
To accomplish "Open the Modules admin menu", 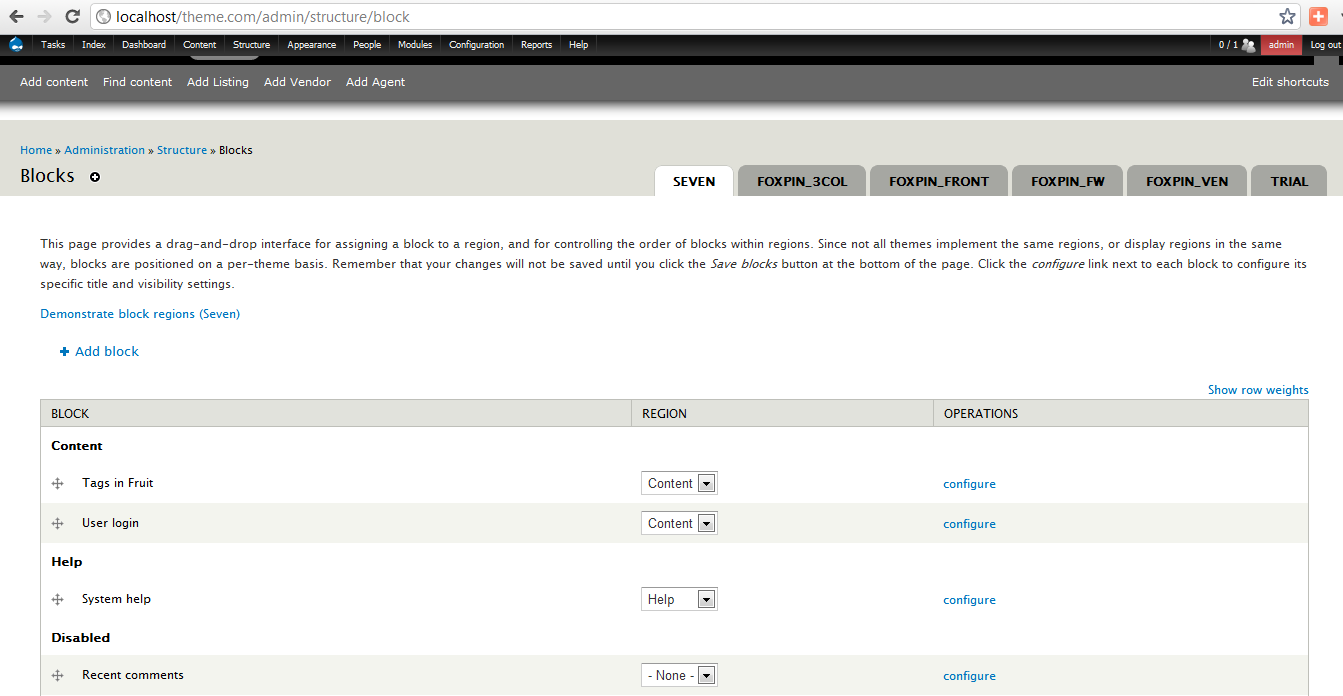I will [415, 44].
